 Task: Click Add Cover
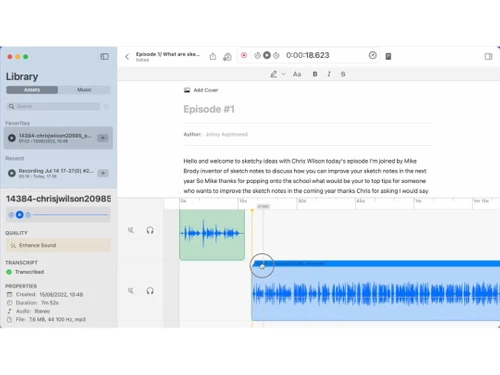pos(201,90)
